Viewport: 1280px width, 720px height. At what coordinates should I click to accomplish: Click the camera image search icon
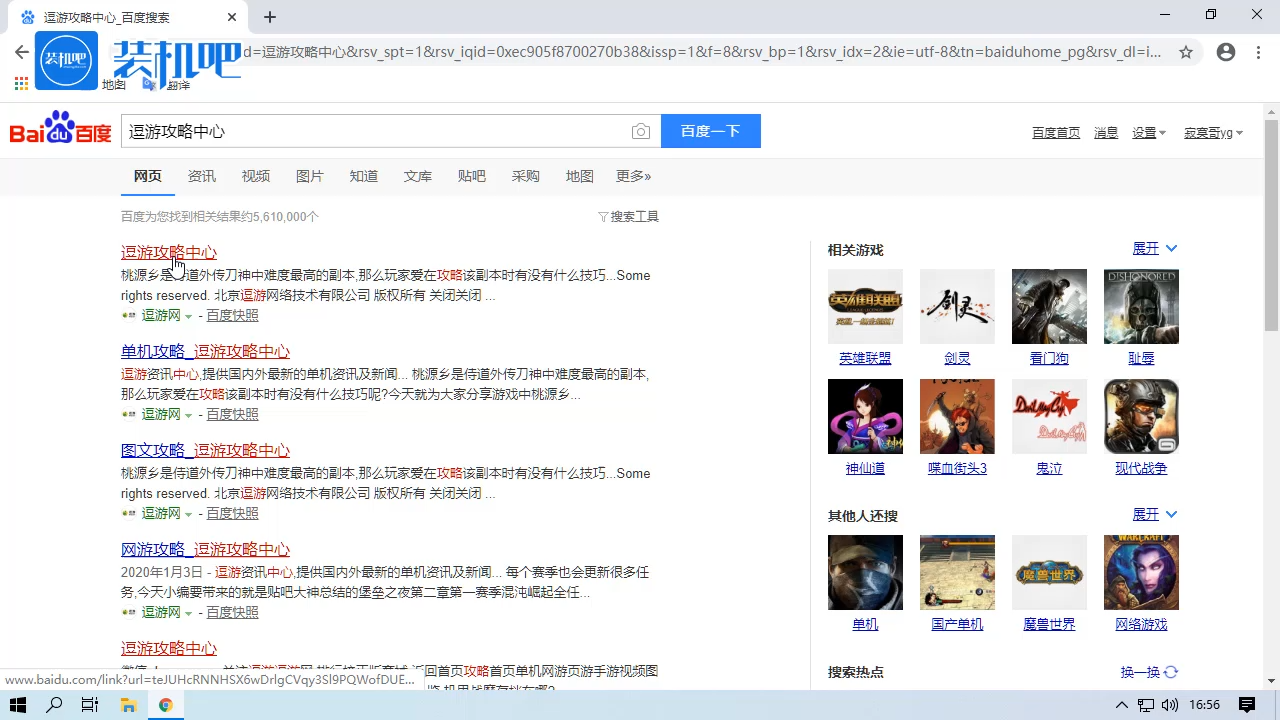[x=641, y=132]
